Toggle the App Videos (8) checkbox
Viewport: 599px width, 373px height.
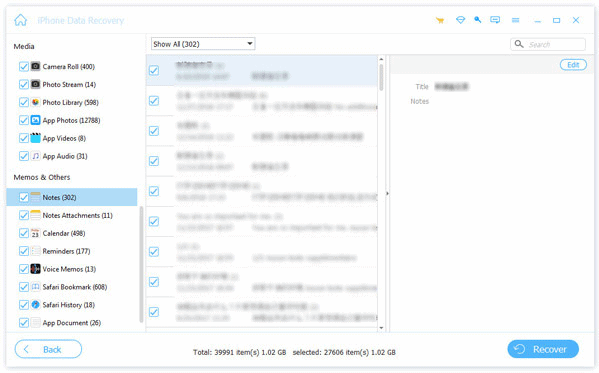(24, 138)
